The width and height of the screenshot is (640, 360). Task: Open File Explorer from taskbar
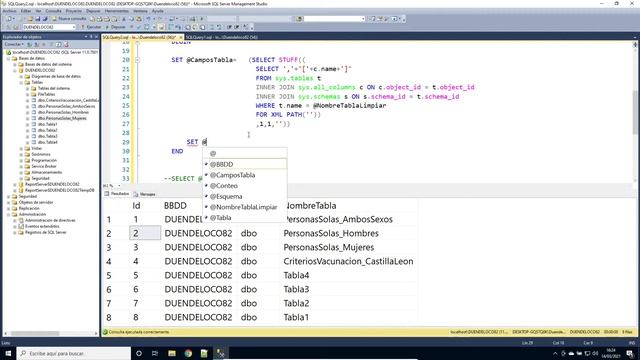pyautogui.click(x=172, y=353)
